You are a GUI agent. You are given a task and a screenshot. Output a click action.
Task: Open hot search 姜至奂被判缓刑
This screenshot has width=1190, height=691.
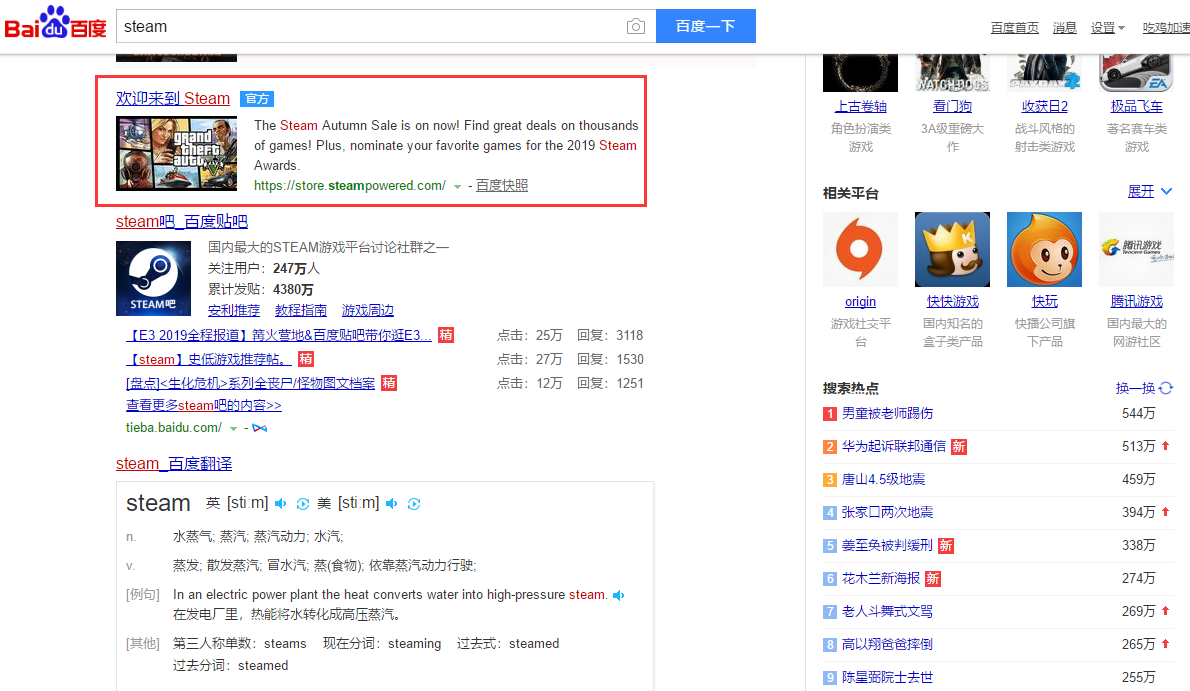(887, 545)
